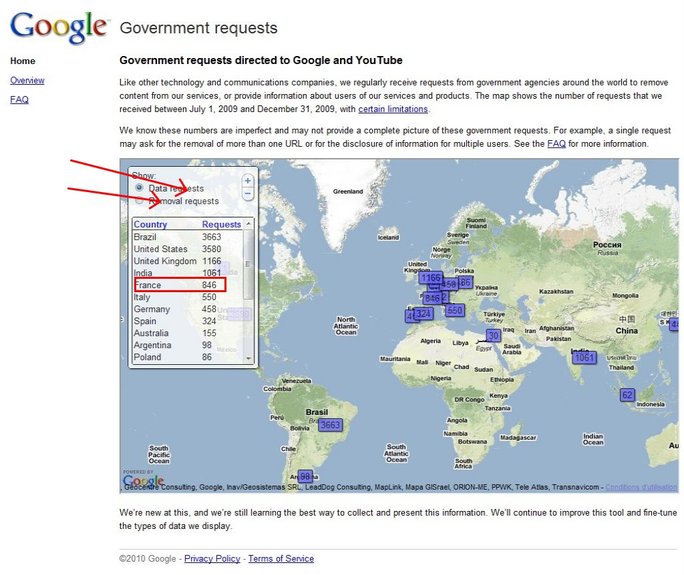Viewport: 684px width, 575px height.
Task: Sort the table by Country header
Action: pos(150,224)
